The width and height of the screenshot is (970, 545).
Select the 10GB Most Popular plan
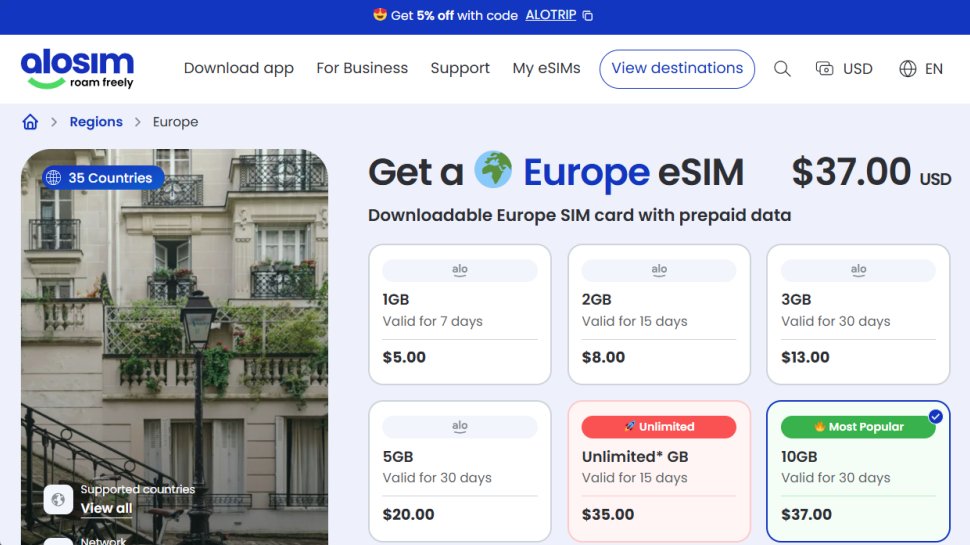coord(857,470)
